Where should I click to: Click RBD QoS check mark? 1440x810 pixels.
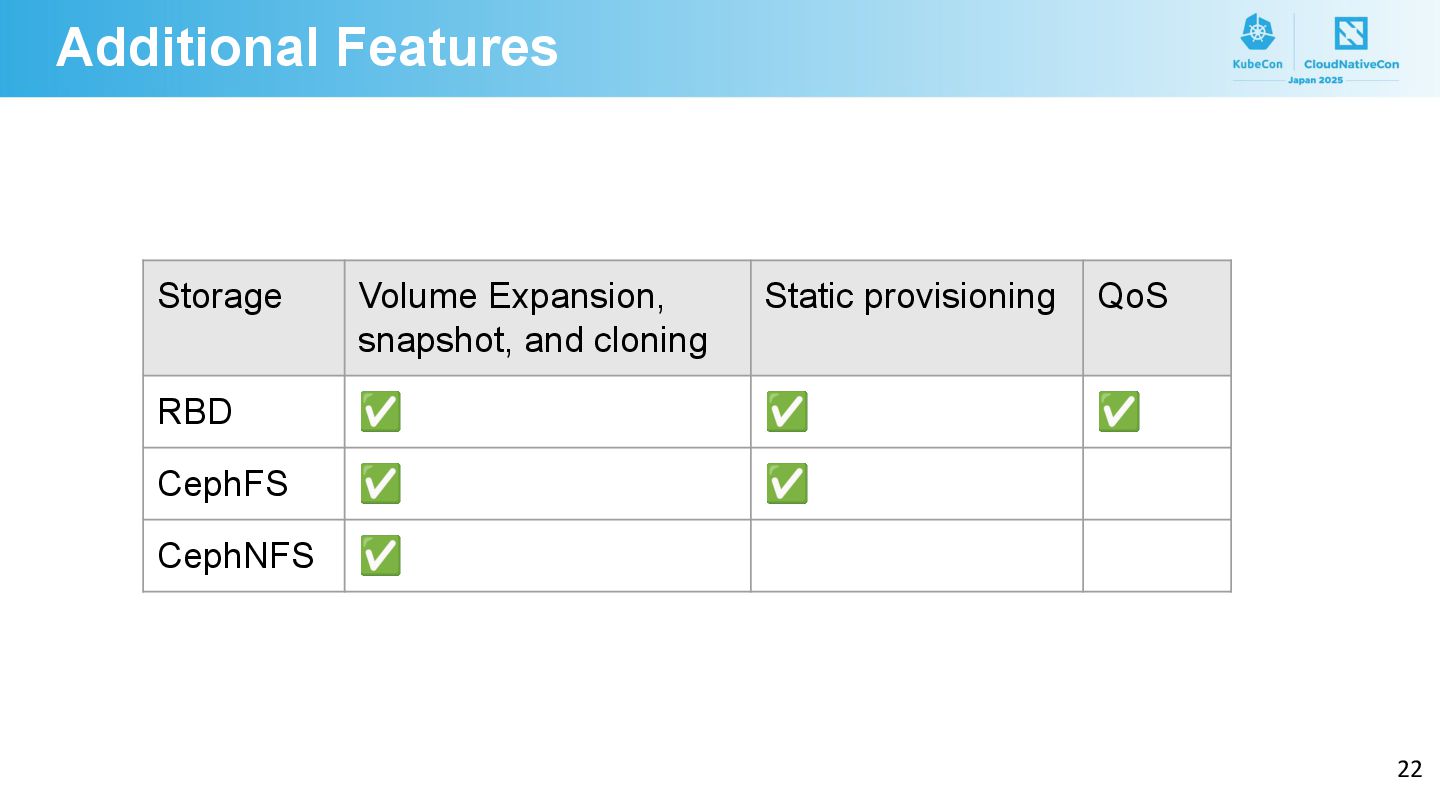click(1119, 412)
